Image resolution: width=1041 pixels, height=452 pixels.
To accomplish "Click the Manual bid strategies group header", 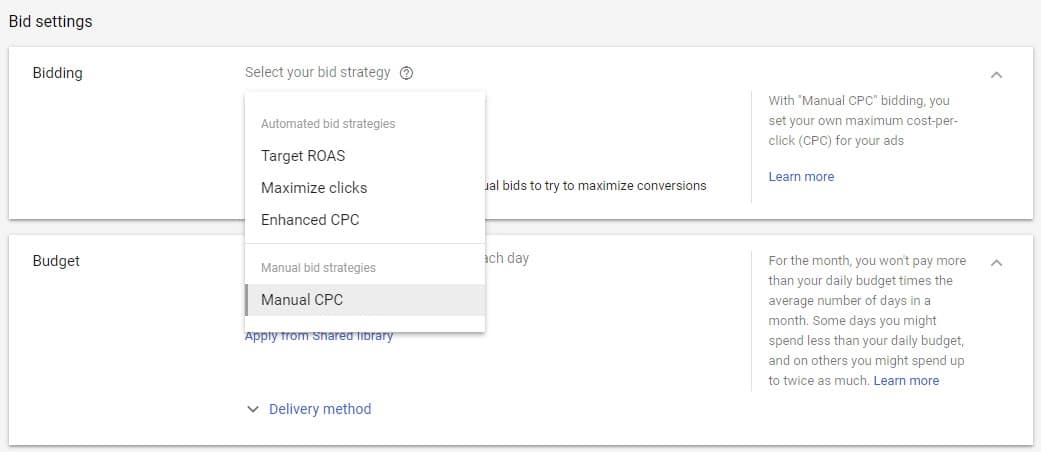I will pyautogui.click(x=318, y=267).
